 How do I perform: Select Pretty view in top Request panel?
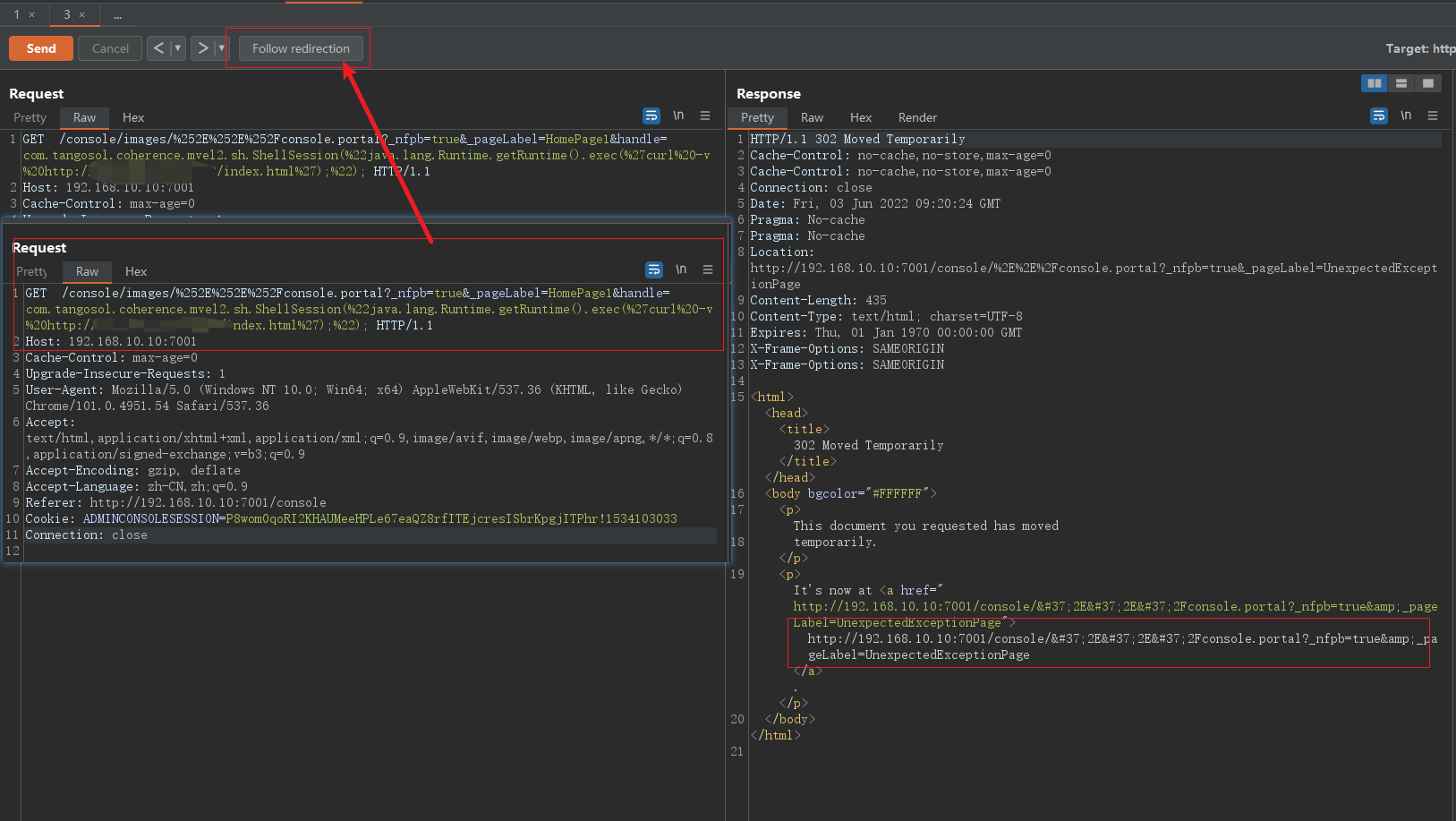pos(30,117)
